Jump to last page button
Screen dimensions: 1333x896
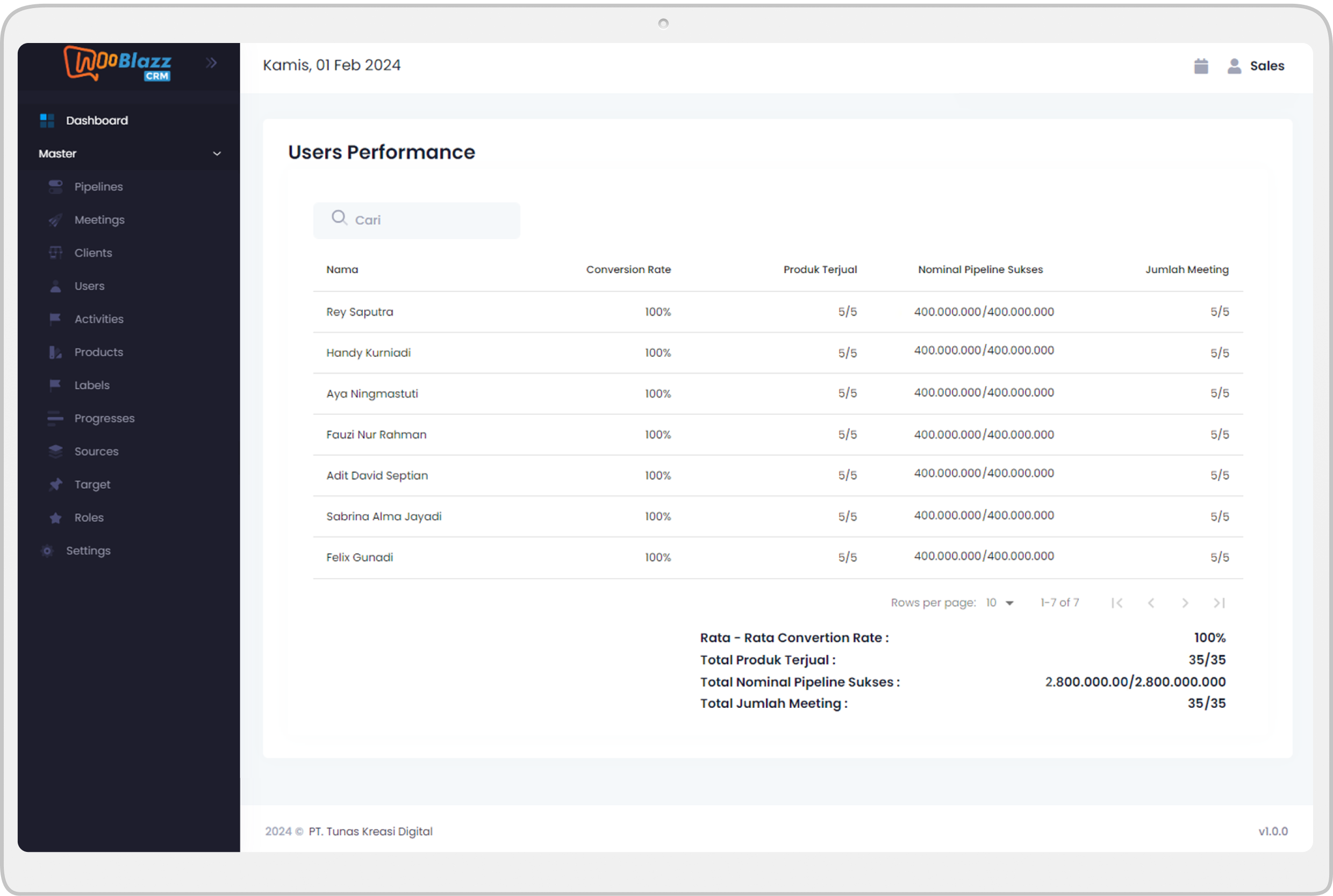(x=1219, y=603)
